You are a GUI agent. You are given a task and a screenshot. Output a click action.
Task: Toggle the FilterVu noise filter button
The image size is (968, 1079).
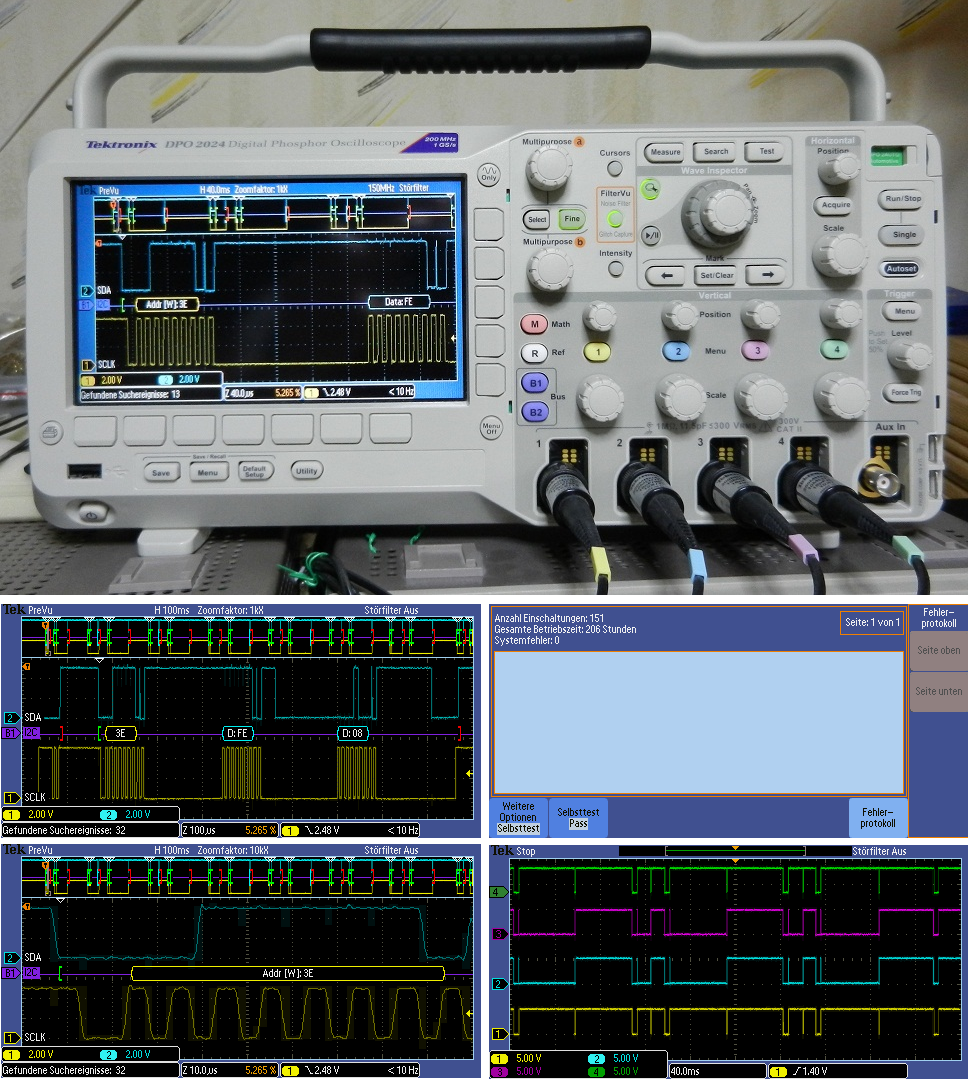point(614,219)
